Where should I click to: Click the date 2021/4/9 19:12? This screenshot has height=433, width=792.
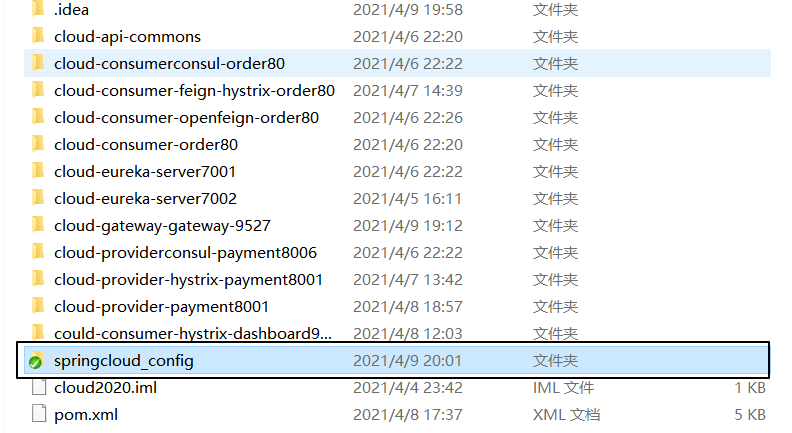(408, 225)
